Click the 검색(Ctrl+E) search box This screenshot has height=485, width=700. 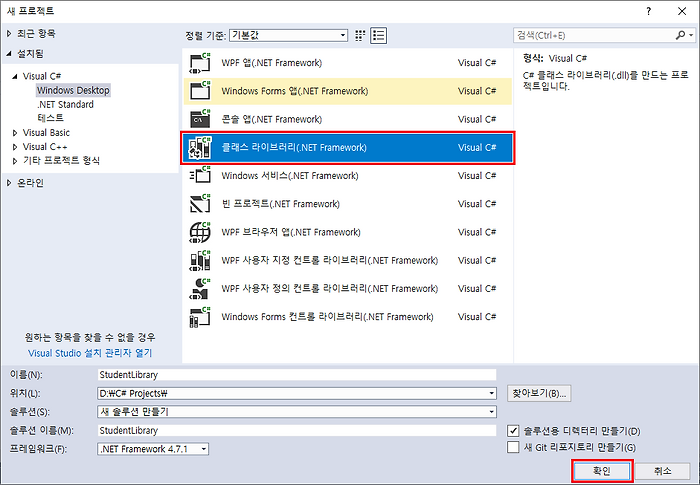point(594,35)
